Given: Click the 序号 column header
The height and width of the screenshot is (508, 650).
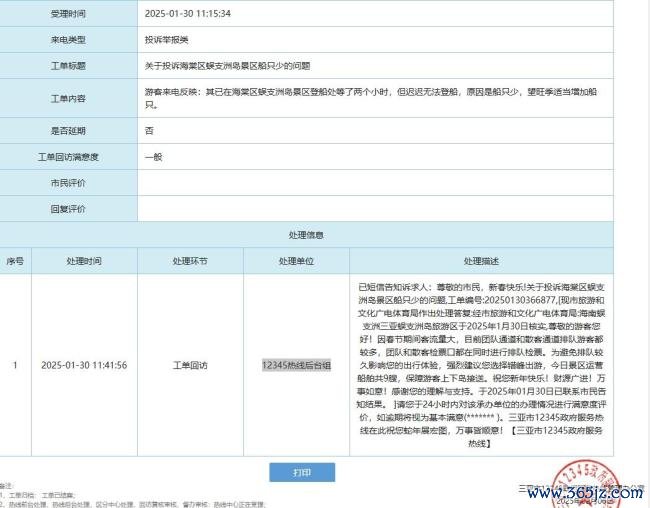Looking at the screenshot, I should click(15, 261).
